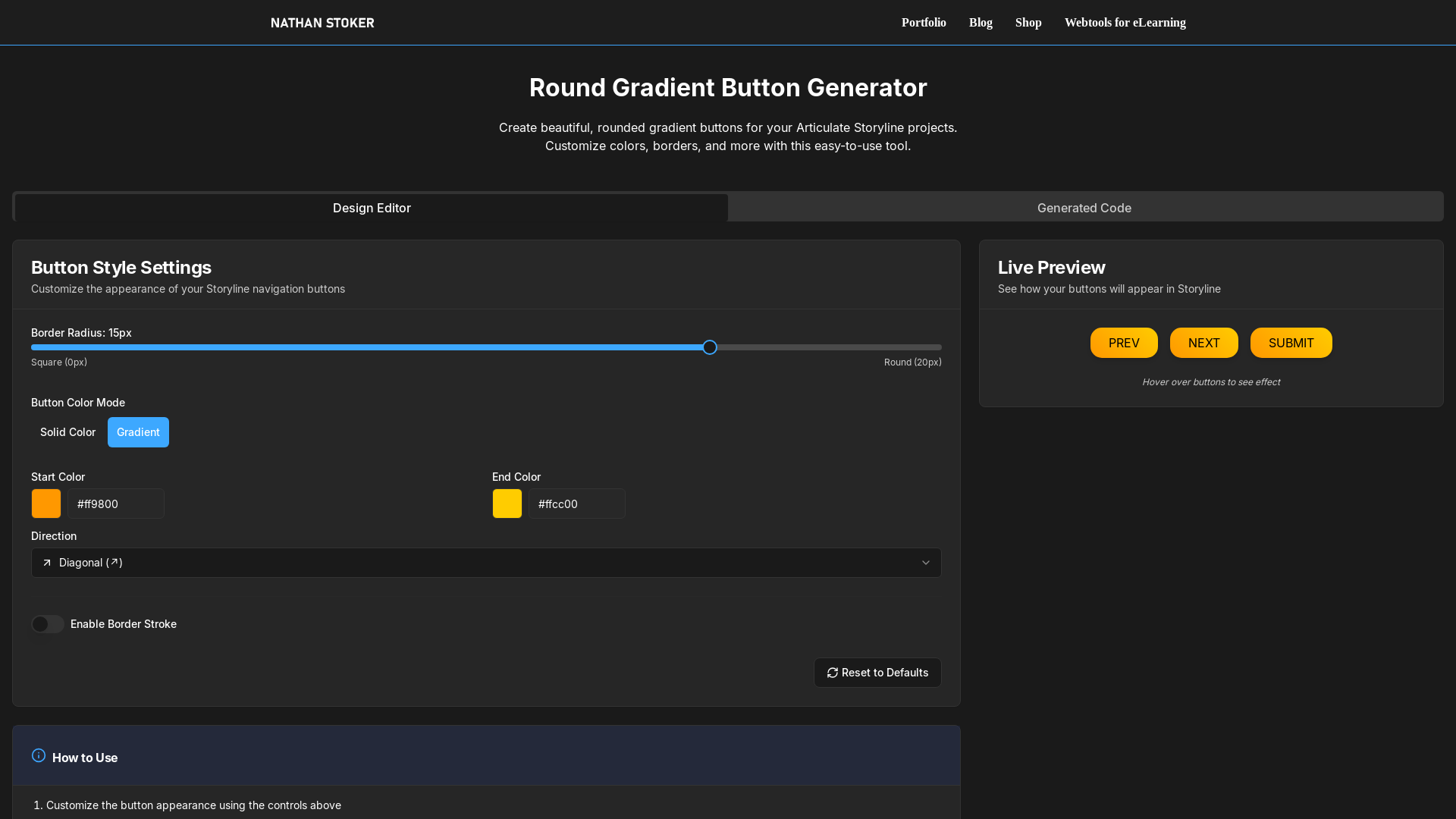Expand the Diagonal direction selector chevron
This screenshot has width=1456, height=819.
tap(925, 563)
